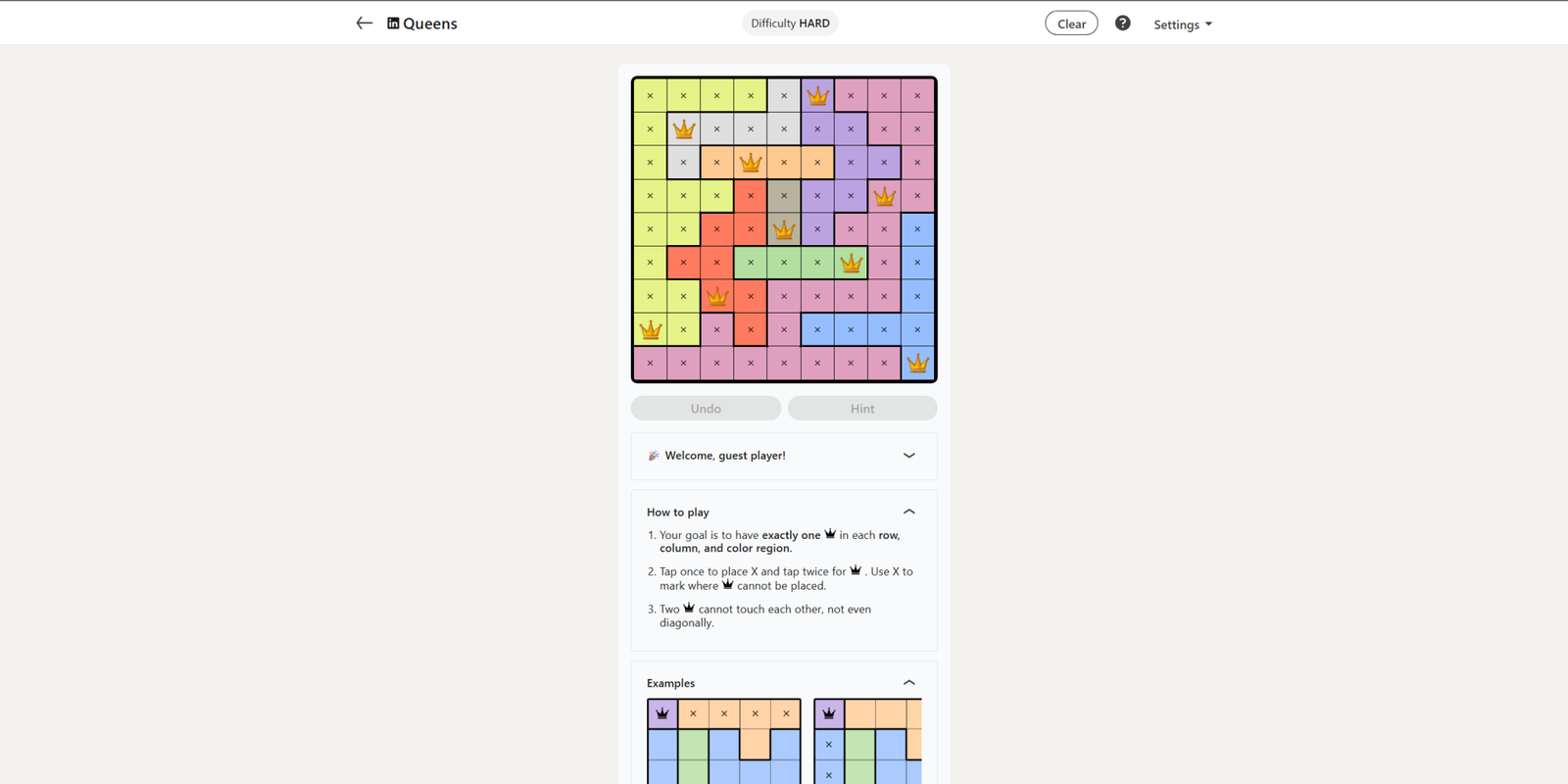Click the Undo button
This screenshot has width=1568, height=784.
(x=706, y=409)
